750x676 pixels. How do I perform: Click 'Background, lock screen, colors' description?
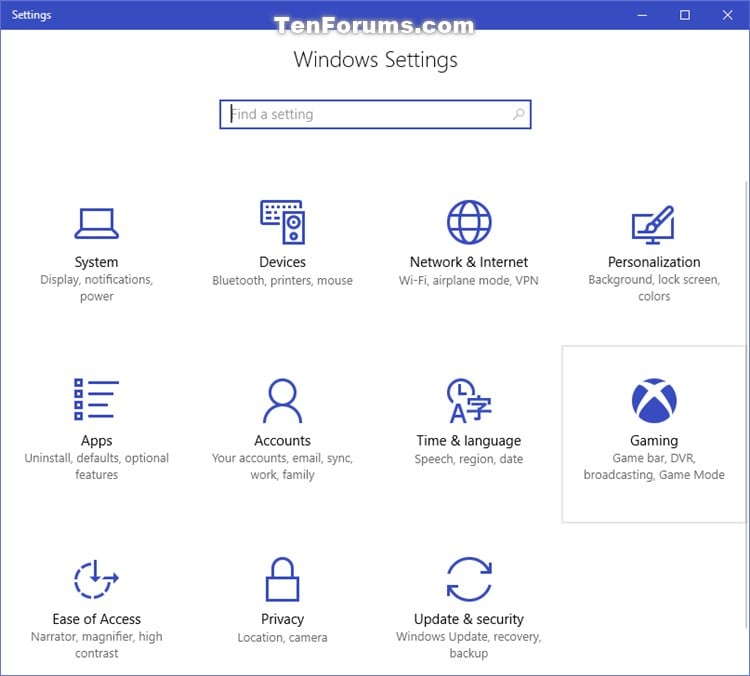654,288
